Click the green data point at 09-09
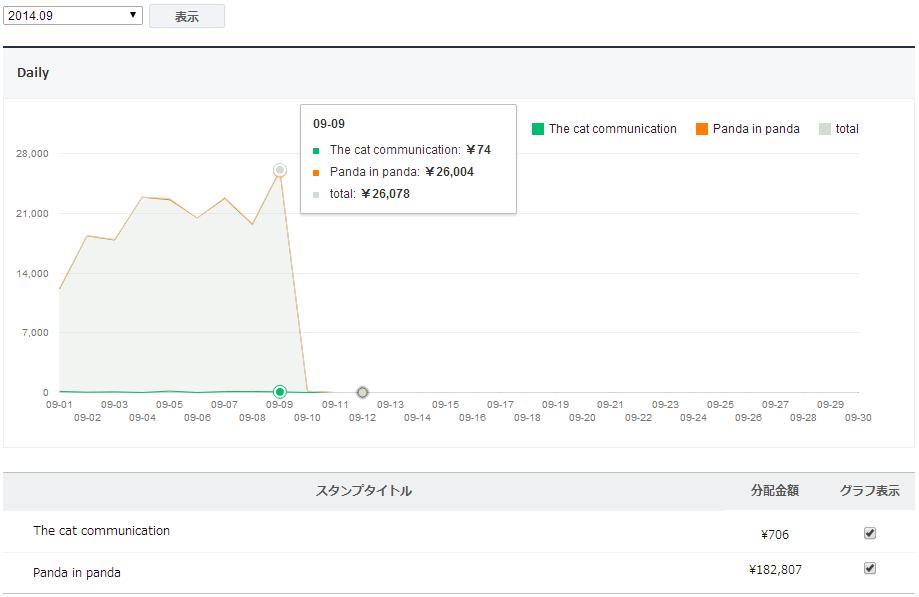919x597 pixels. (280, 392)
